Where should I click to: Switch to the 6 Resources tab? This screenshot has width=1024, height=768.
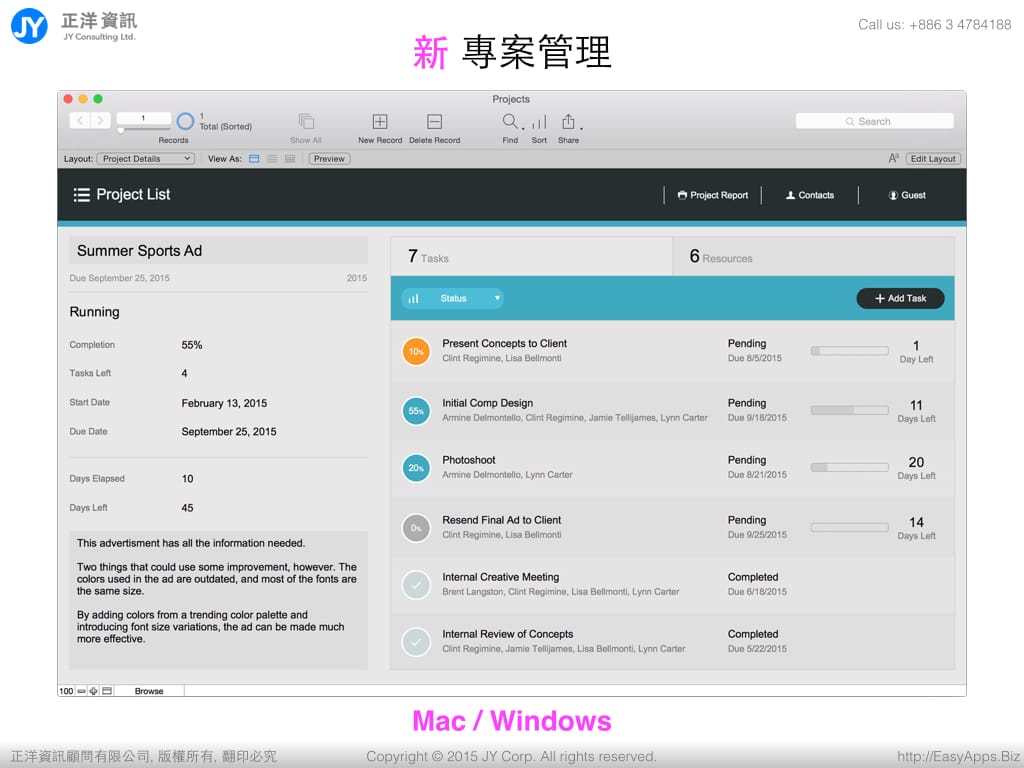[x=813, y=257]
